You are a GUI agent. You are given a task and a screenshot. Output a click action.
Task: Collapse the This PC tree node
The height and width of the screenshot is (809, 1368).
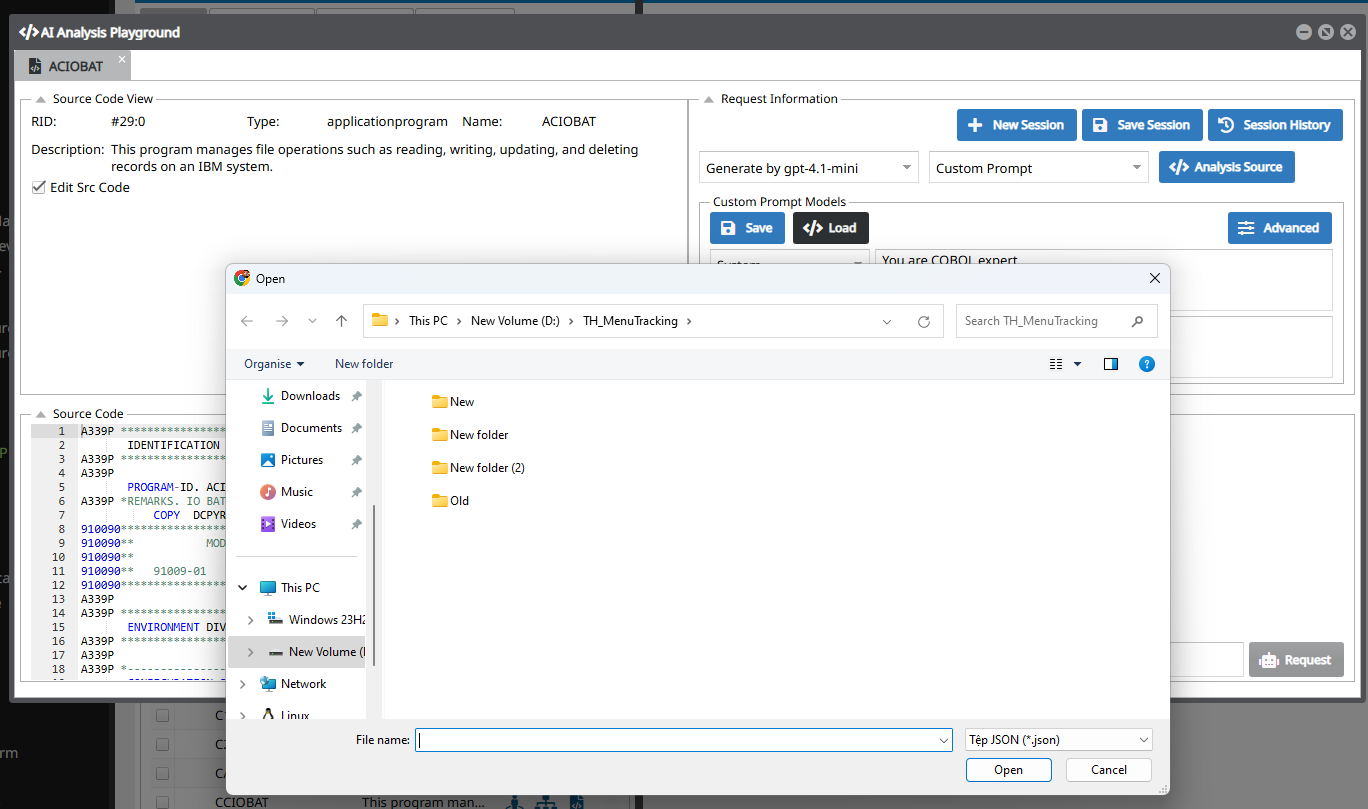(x=243, y=588)
